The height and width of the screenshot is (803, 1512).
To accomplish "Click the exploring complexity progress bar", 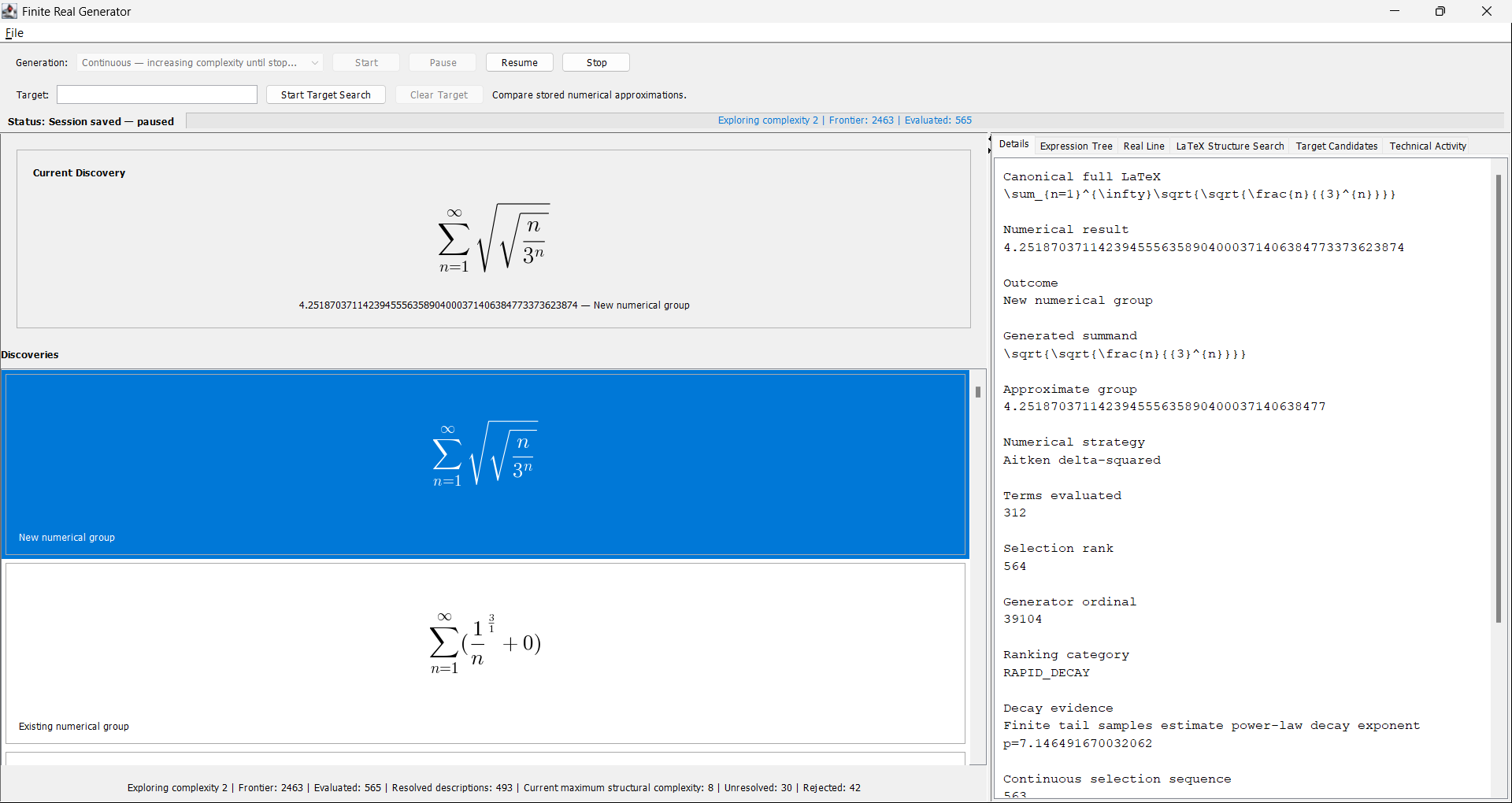I will (845, 120).
